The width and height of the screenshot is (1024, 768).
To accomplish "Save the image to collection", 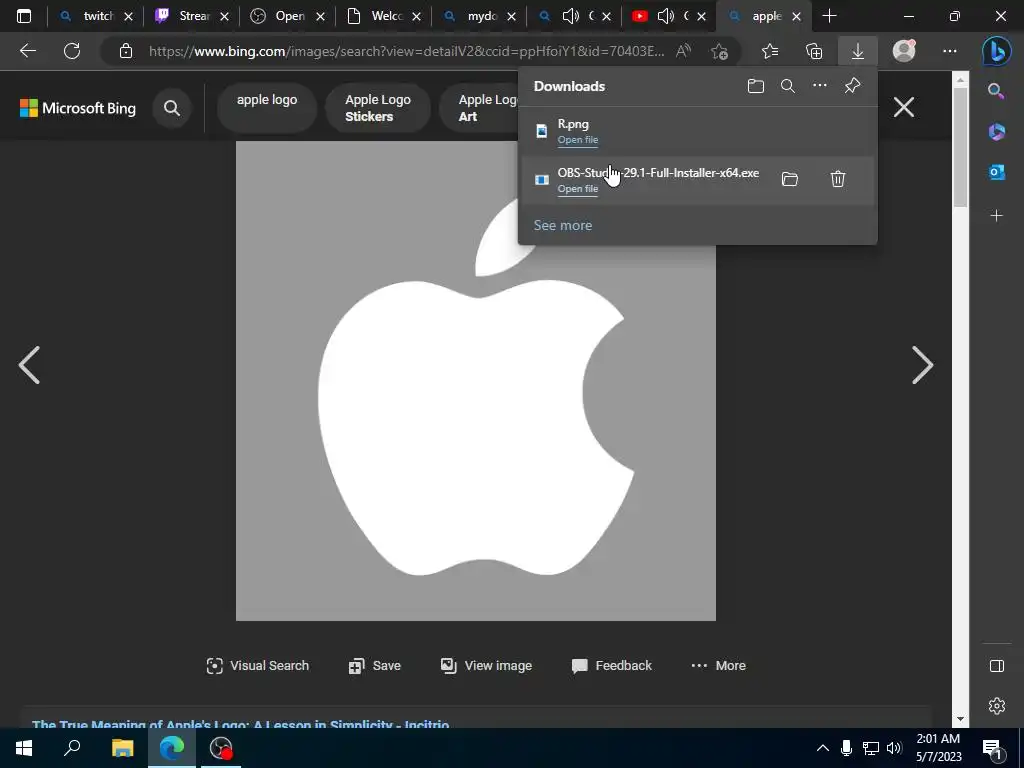I will (x=374, y=665).
